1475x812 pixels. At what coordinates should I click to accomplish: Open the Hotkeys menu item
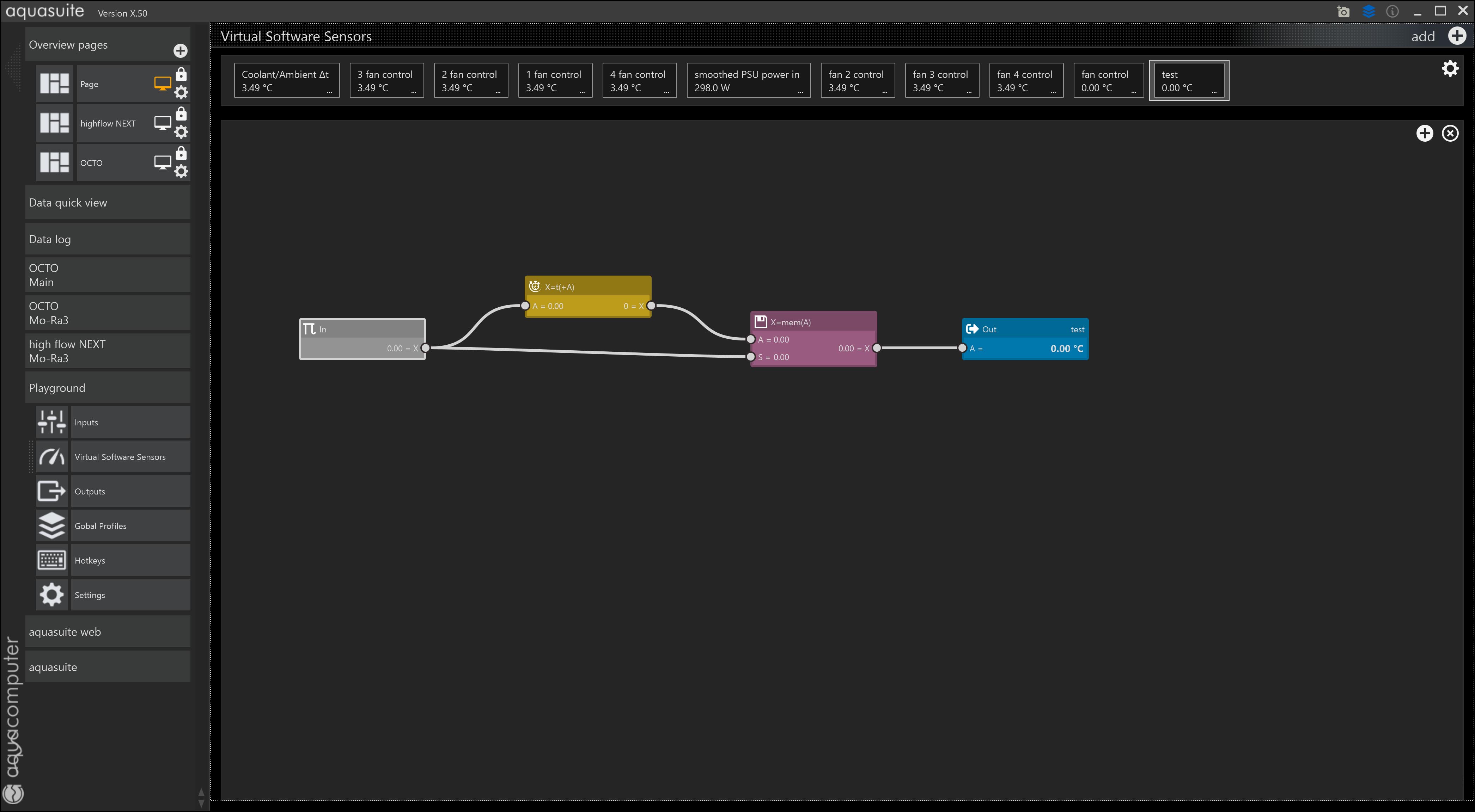tap(130, 560)
